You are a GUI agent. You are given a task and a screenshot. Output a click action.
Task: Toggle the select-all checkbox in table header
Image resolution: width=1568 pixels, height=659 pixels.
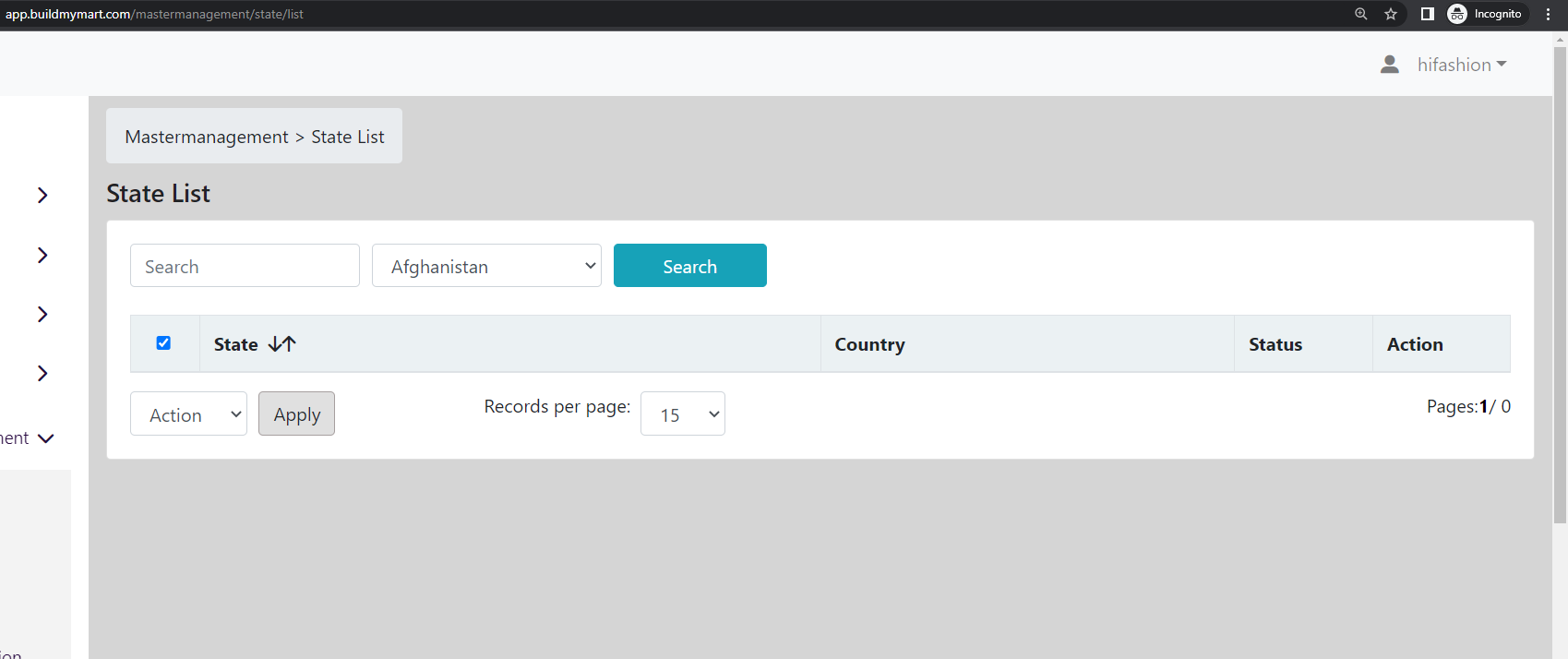[163, 343]
